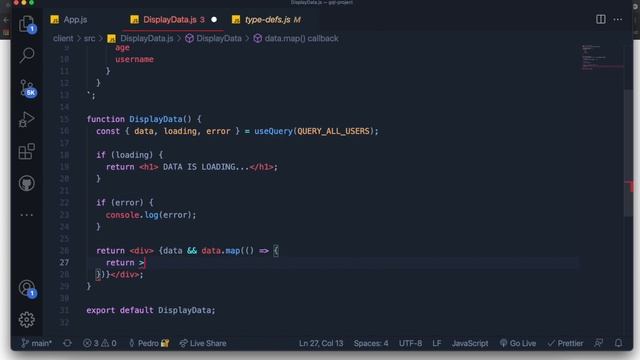Image resolution: width=640 pixels, height=360 pixels.
Task: Start a Live Share session
Action: click(203, 343)
